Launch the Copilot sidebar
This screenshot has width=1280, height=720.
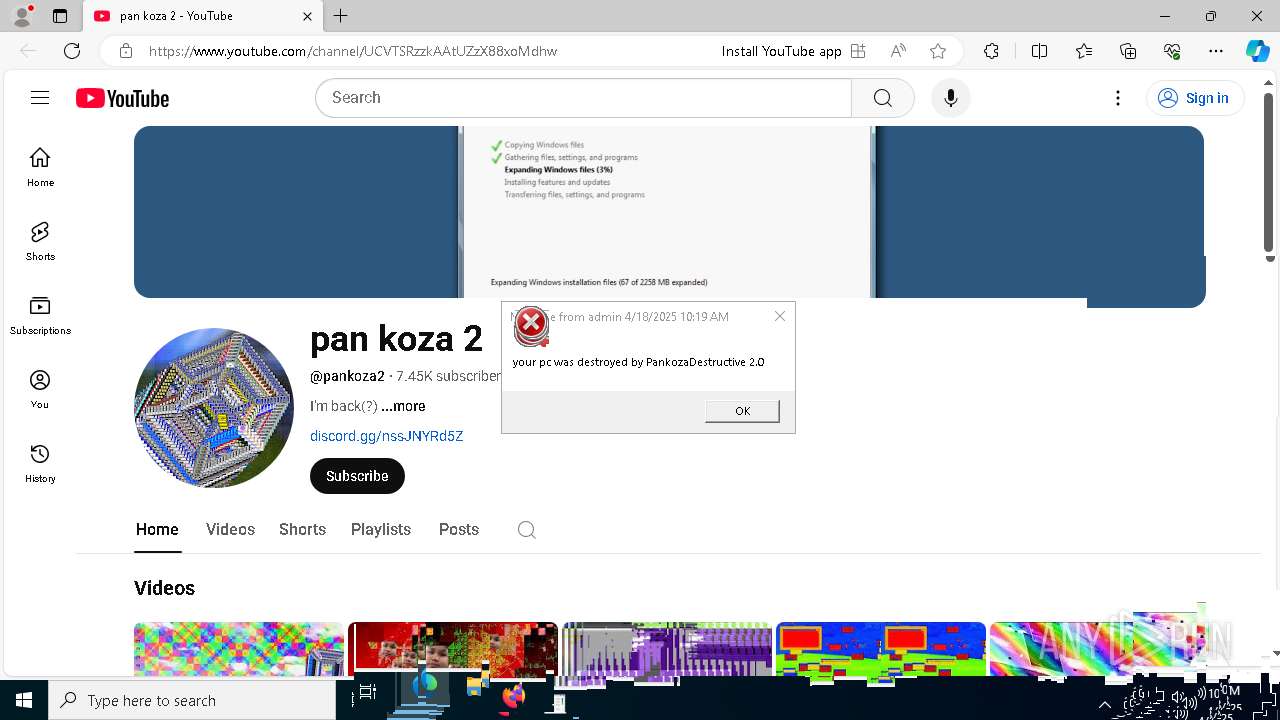tap(1258, 51)
